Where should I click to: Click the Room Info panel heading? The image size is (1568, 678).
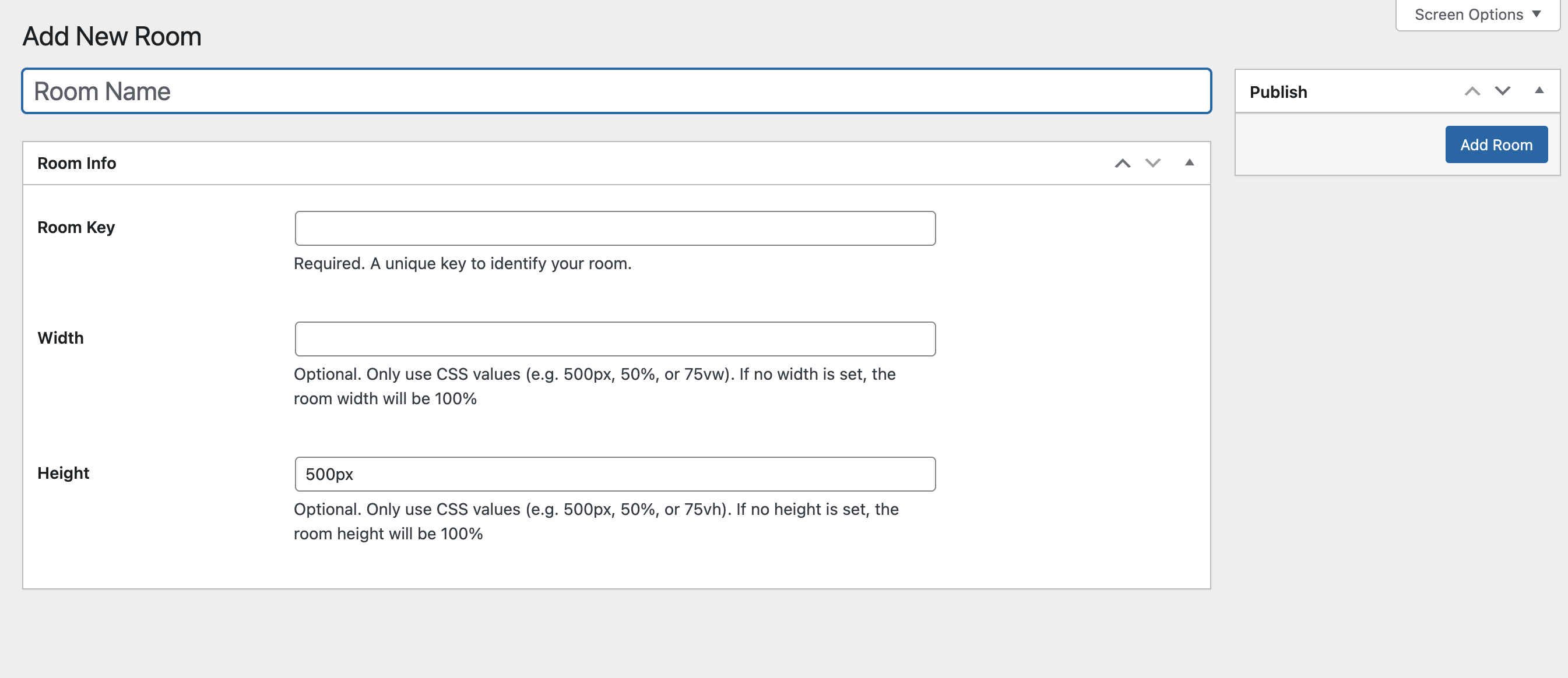(77, 163)
